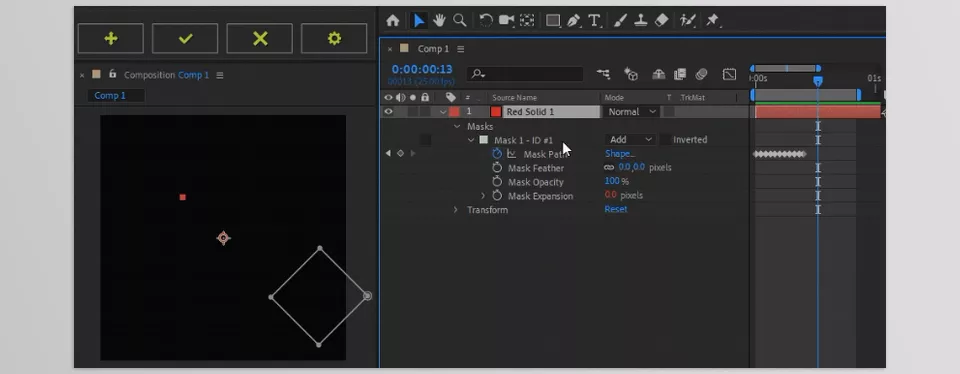Toggle the lock on the Composition panel
The width and height of the screenshot is (960, 374).
(112, 74)
